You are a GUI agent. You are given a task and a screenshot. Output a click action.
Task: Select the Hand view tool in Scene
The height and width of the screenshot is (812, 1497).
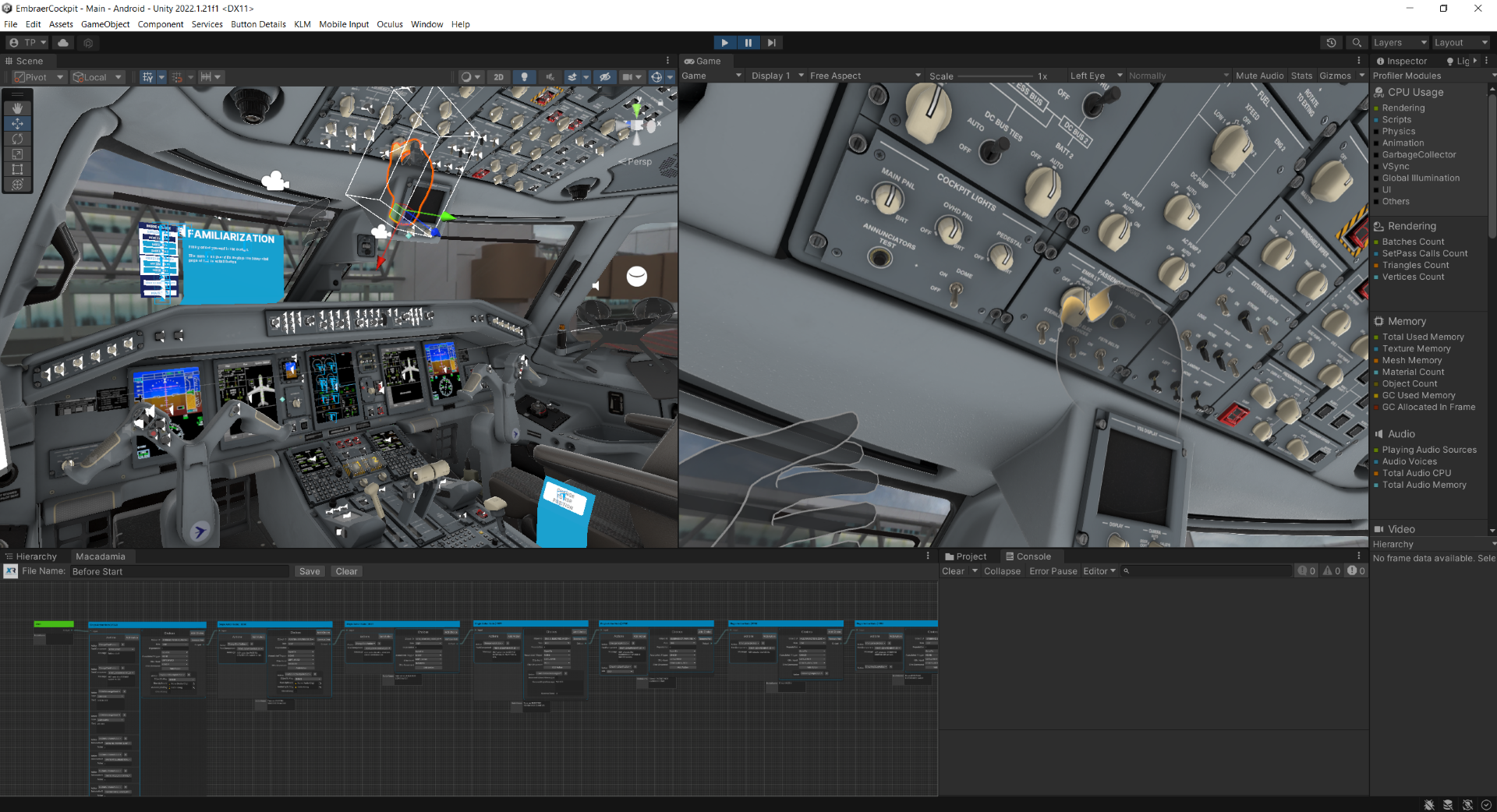coord(17,108)
